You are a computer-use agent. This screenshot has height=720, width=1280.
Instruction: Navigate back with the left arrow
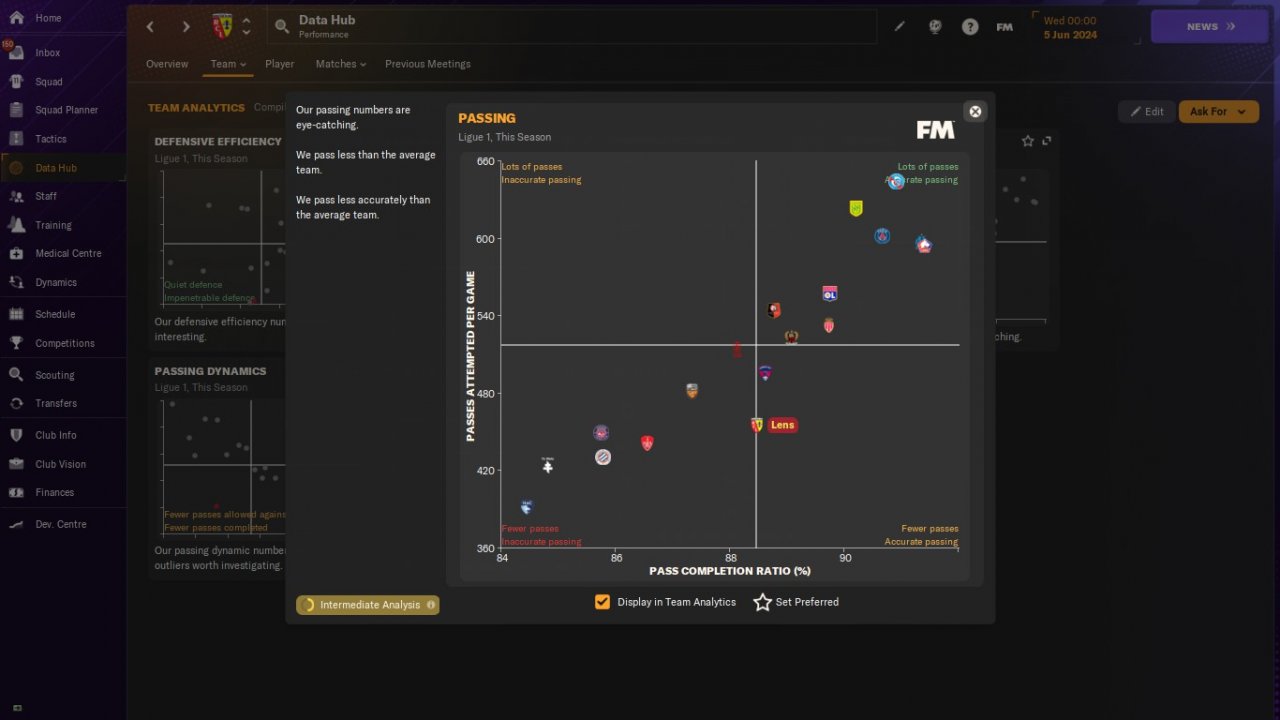[151, 27]
